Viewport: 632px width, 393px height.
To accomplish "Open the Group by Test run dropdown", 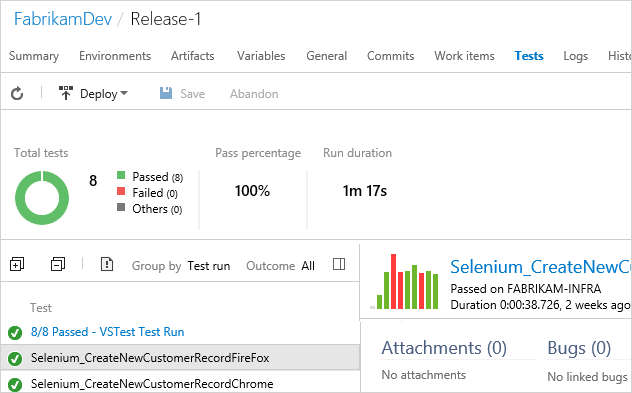I will click(x=209, y=266).
